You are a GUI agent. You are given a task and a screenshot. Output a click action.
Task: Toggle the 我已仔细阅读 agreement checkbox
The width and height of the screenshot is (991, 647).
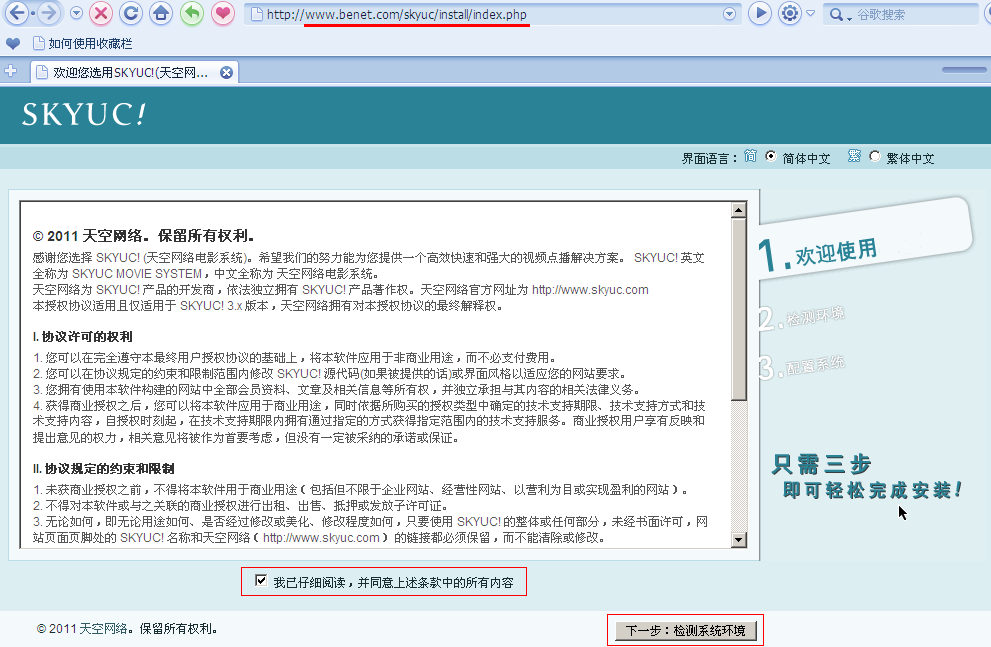[x=261, y=580]
